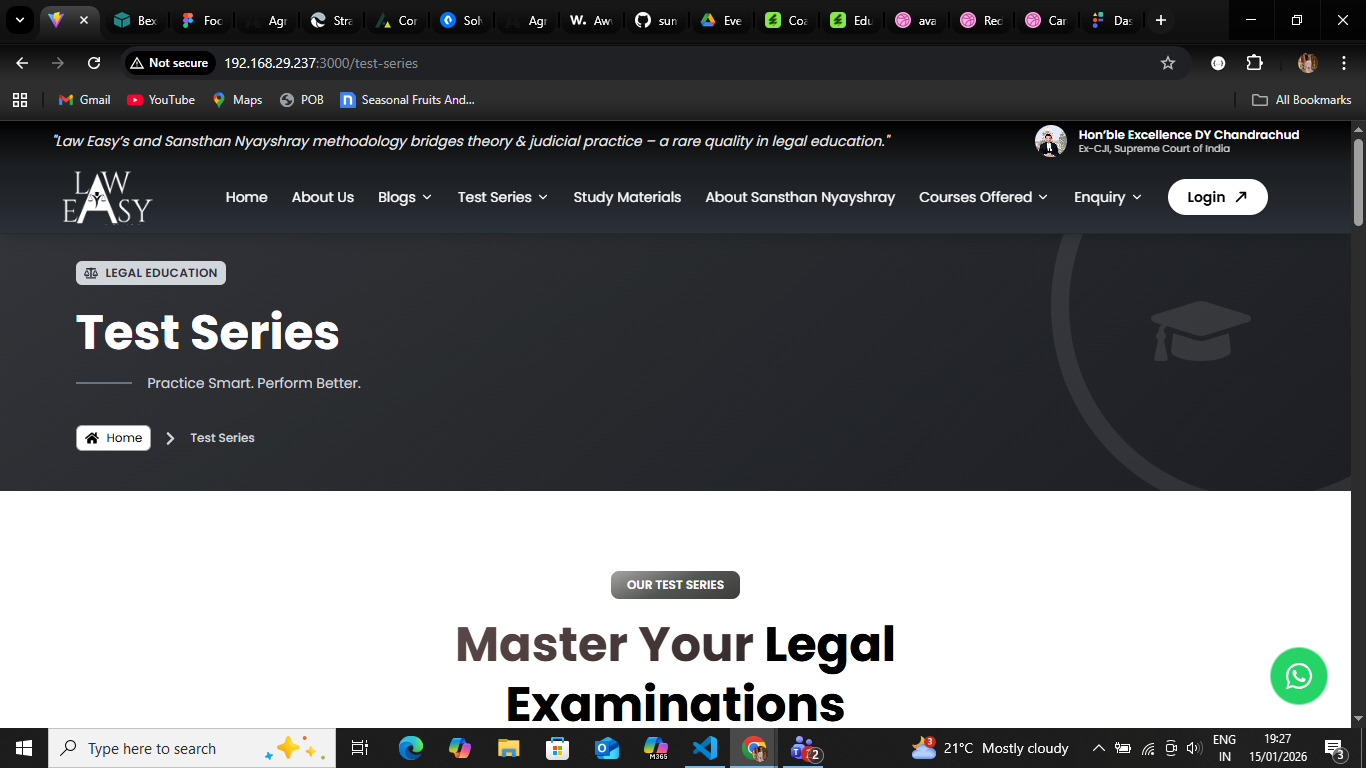Expand the Blogs dropdown menu

point(404,197)
